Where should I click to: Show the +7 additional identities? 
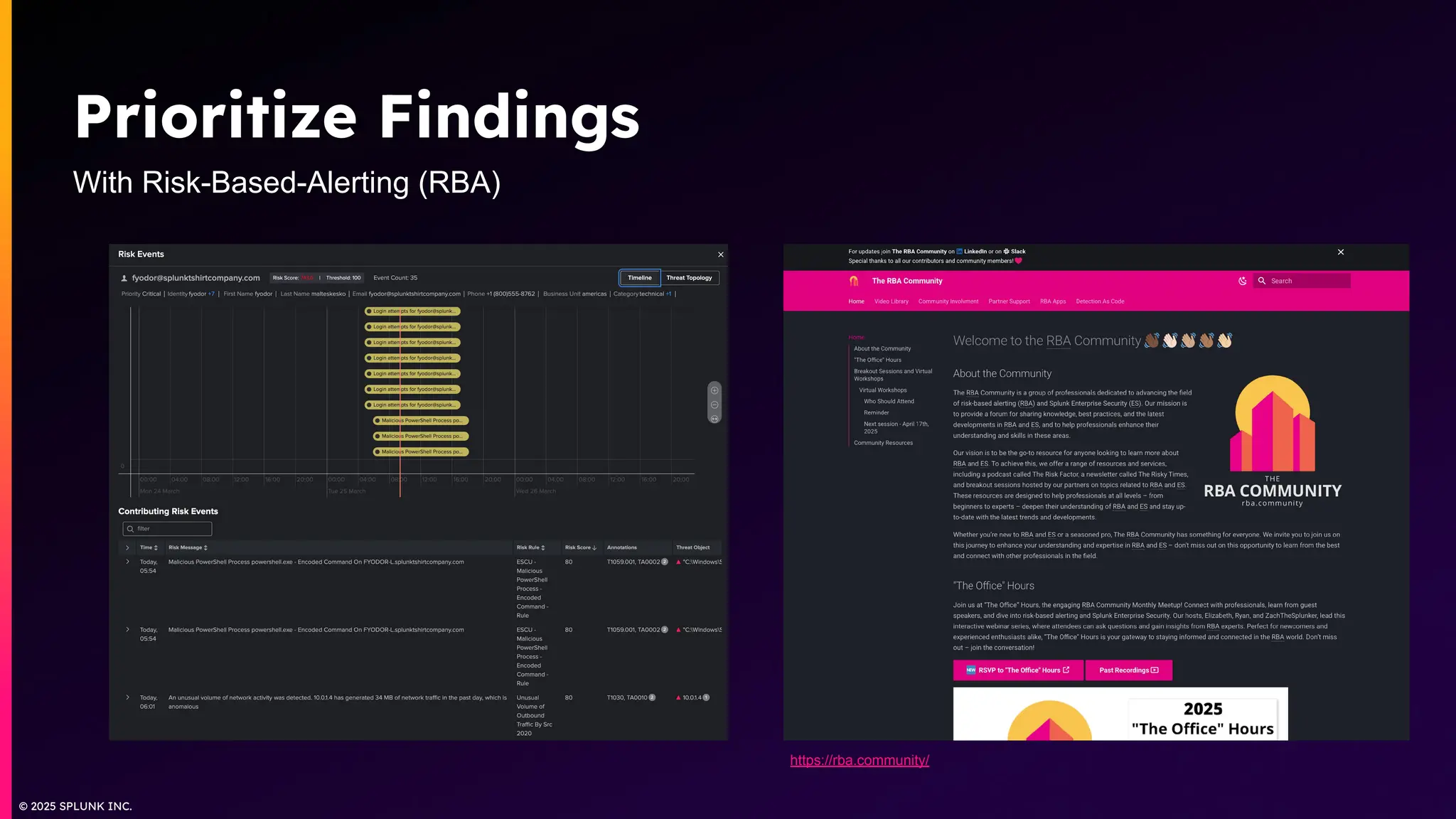[211, 294]
